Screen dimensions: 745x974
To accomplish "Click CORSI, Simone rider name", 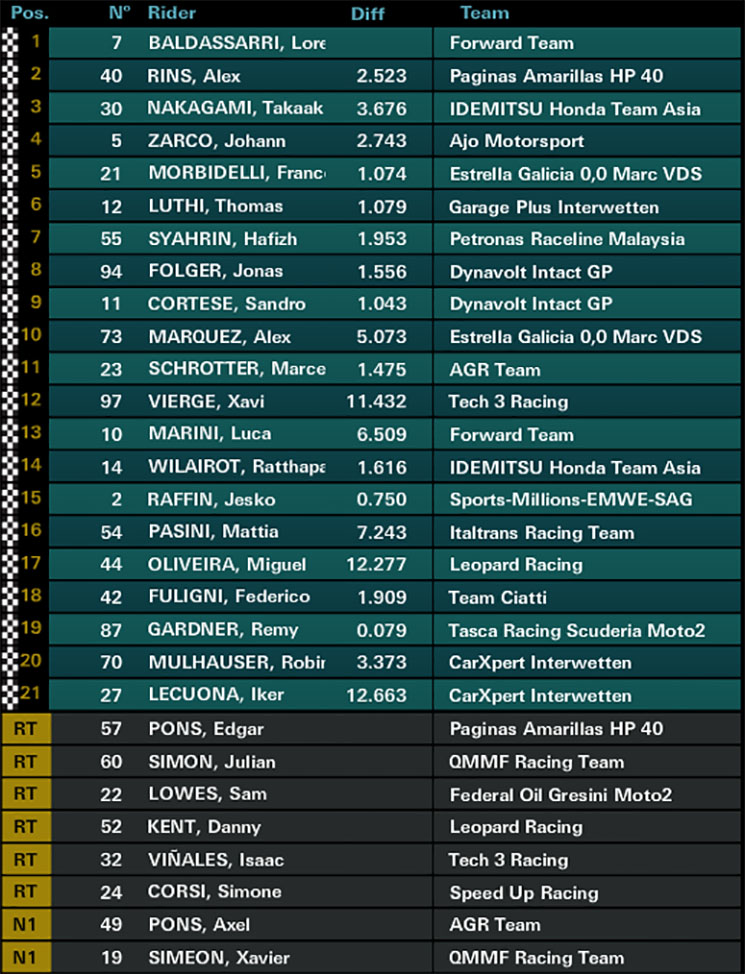I will pyautogui.click(x=214, y=892).
